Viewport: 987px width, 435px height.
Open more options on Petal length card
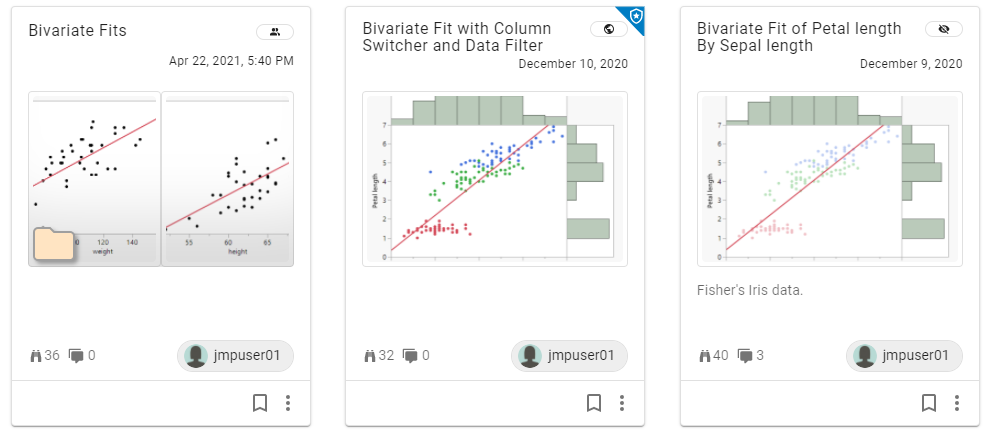[x=957, y=403]
